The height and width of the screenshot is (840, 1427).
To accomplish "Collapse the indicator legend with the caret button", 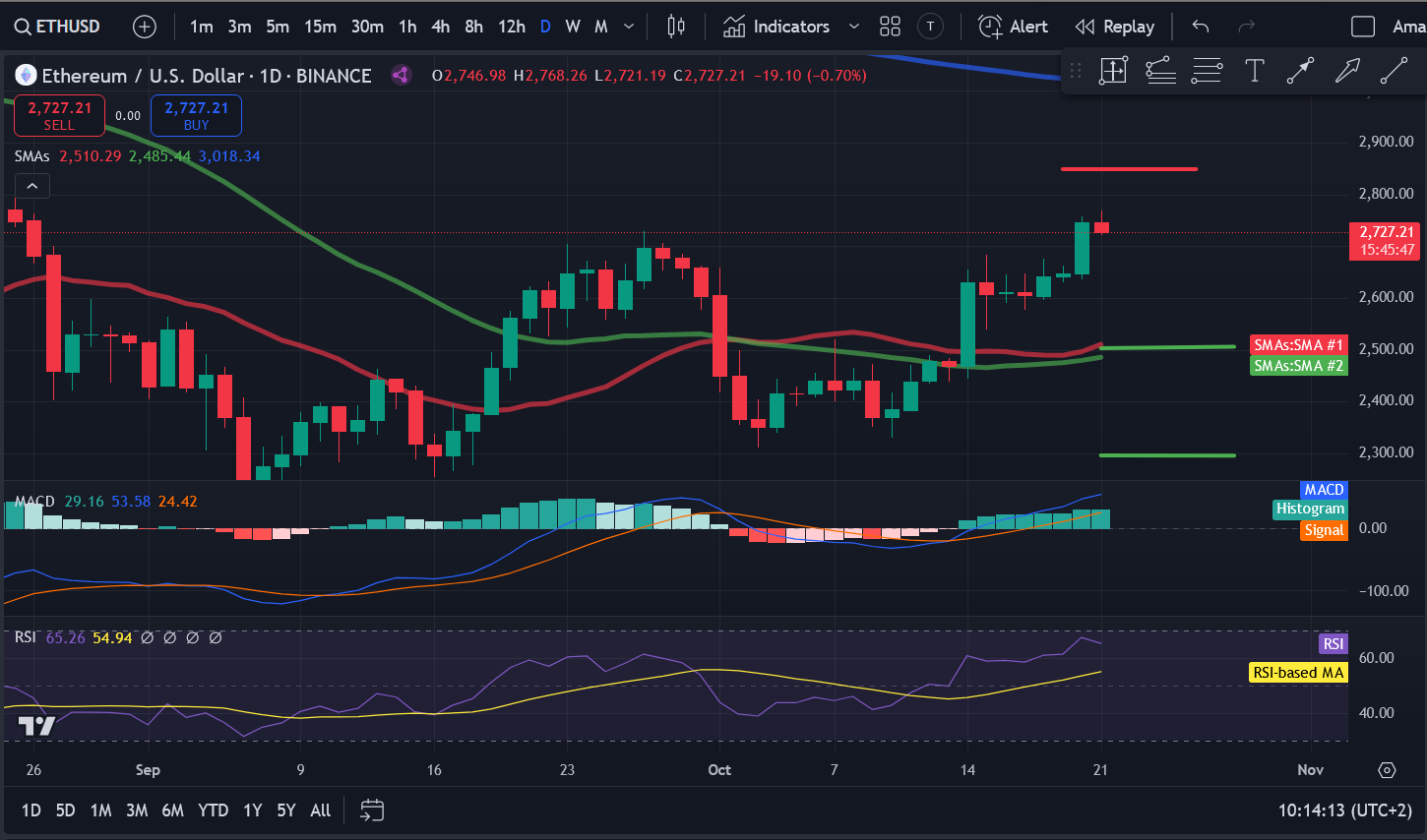I will 32,186.
